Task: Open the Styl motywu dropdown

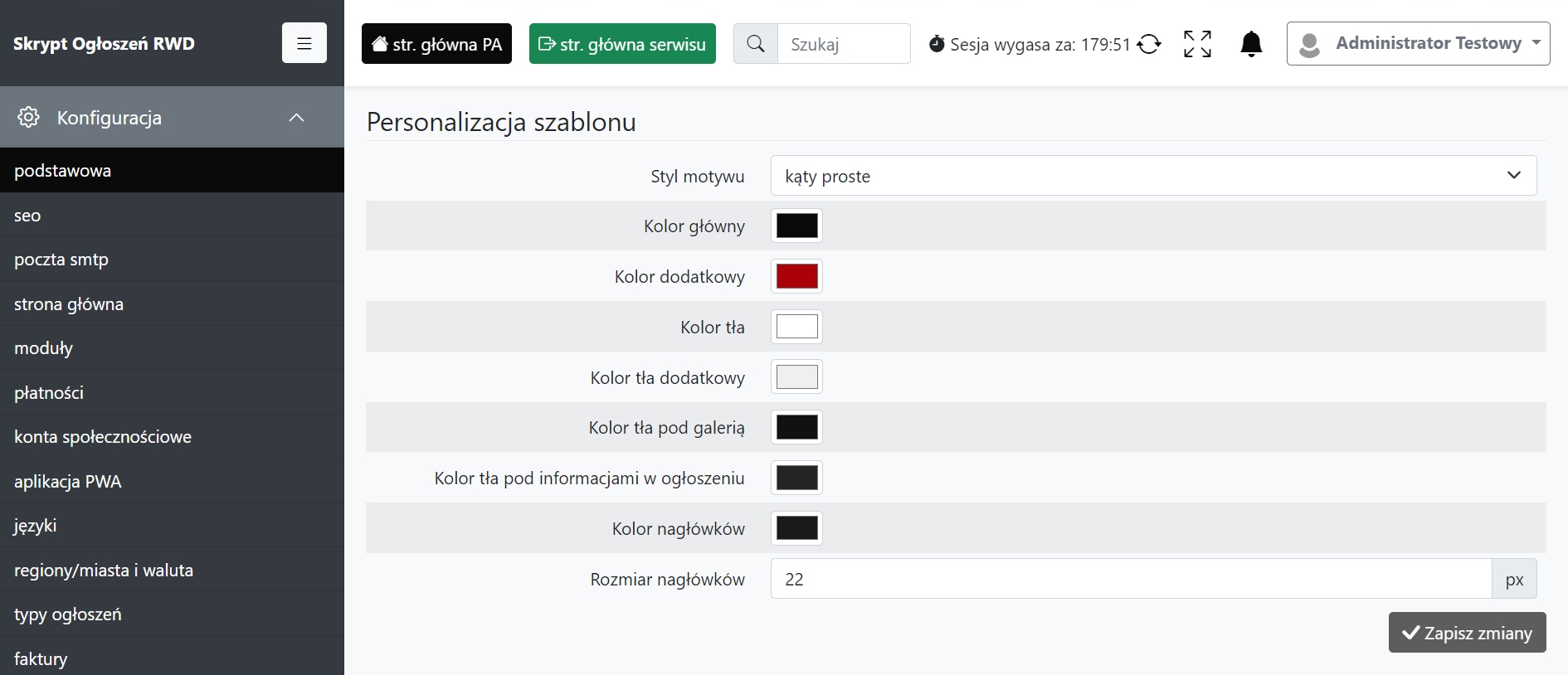Action: tap(1153, 176)
